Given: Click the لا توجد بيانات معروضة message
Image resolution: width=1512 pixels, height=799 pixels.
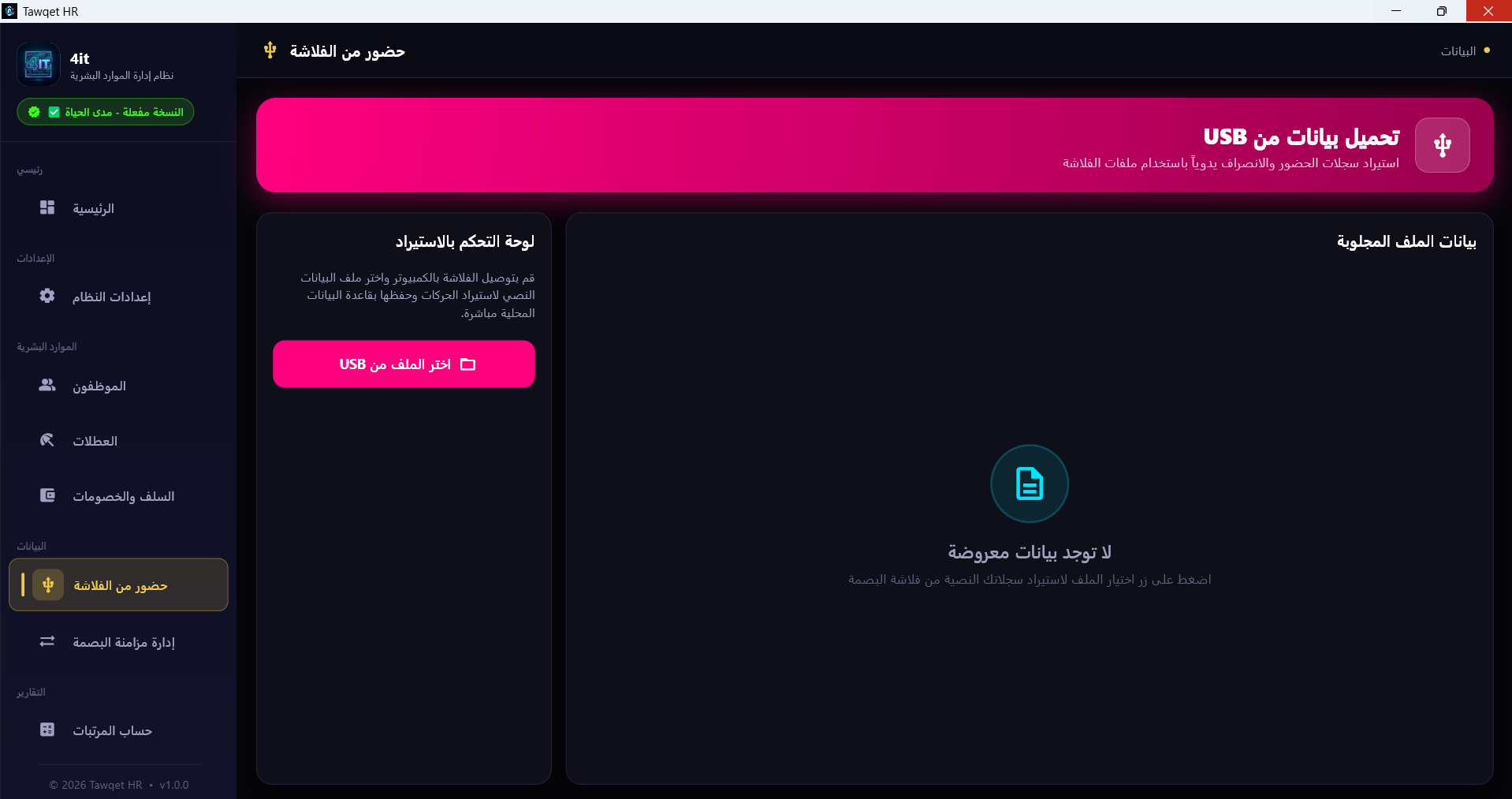Looking at the screenshot, I should point(1029,552).
